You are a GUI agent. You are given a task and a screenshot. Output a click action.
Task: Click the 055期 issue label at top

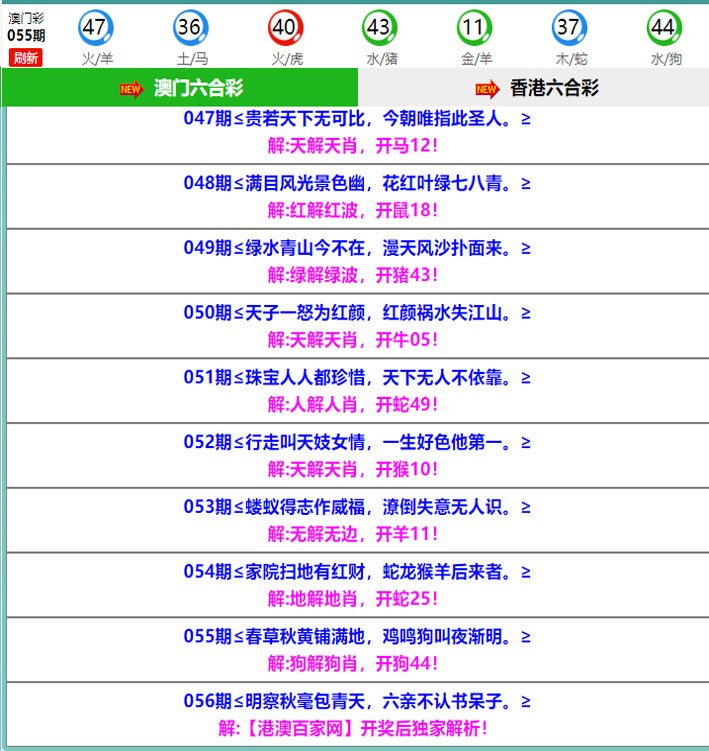(26, 35)
